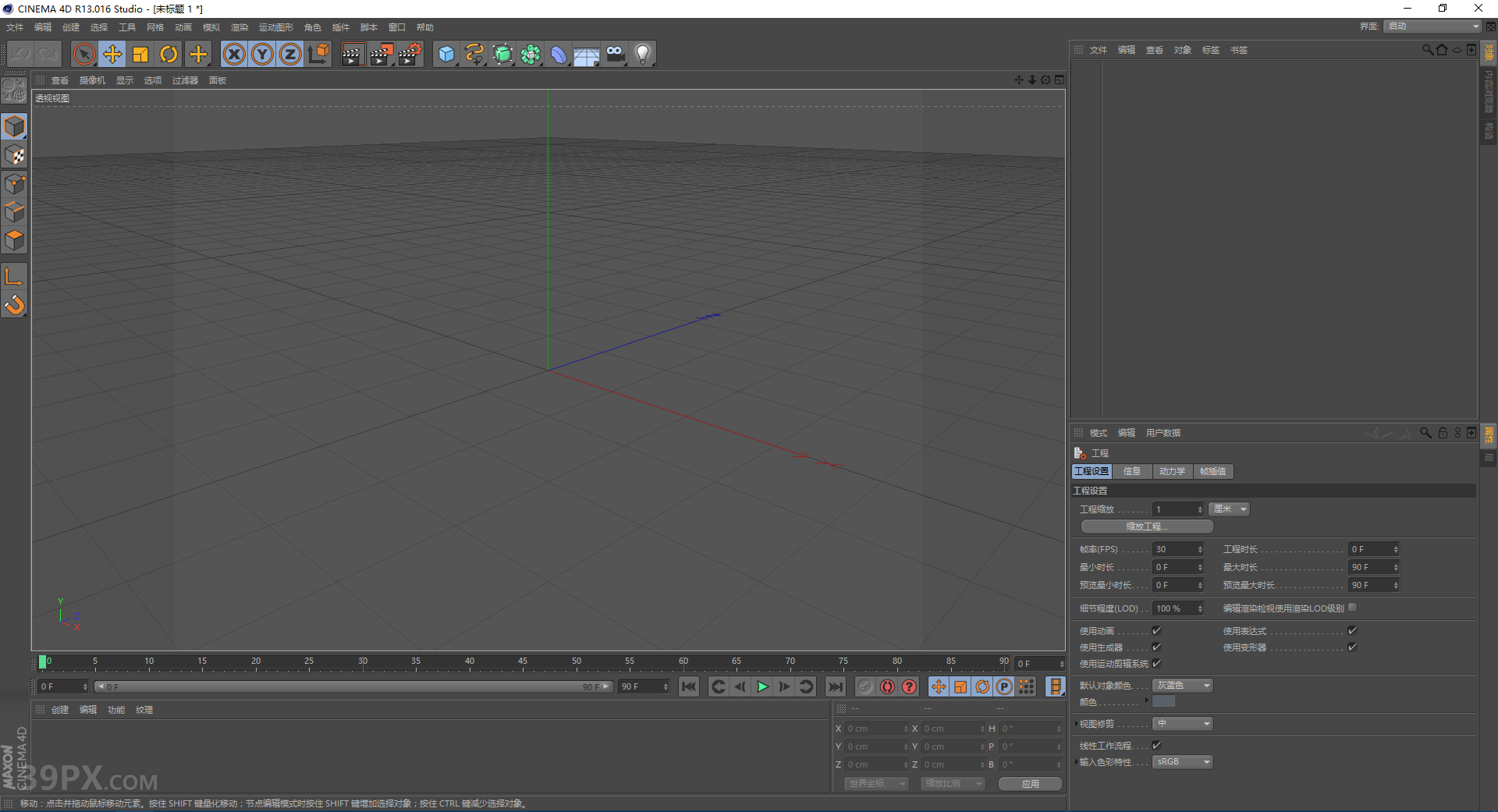
Task: Change 输入色彩特性 from sRGB
Action: click(1181, 761)
